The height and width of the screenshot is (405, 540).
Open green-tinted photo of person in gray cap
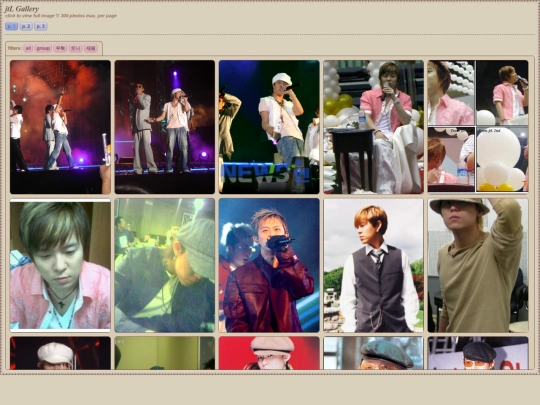165,265
